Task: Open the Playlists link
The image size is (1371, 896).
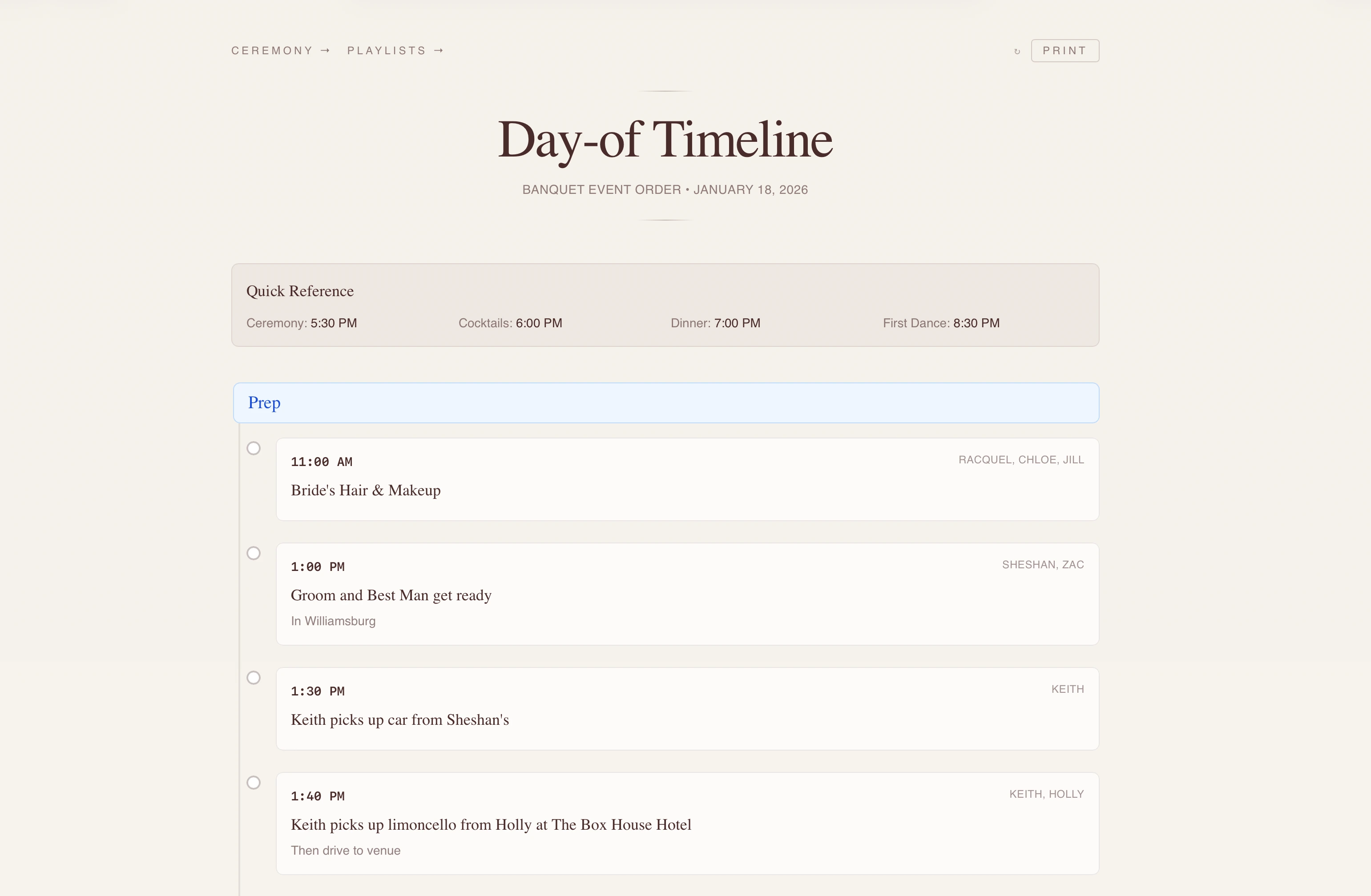Action: [395, 51]
